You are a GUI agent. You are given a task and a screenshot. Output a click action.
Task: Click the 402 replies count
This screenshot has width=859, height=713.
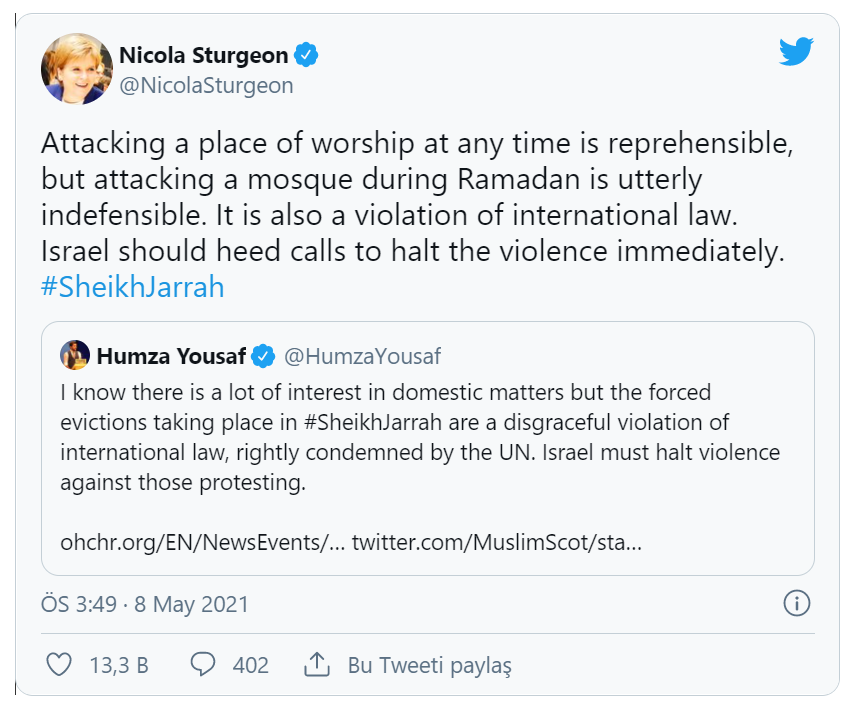[x=250, y=665]
